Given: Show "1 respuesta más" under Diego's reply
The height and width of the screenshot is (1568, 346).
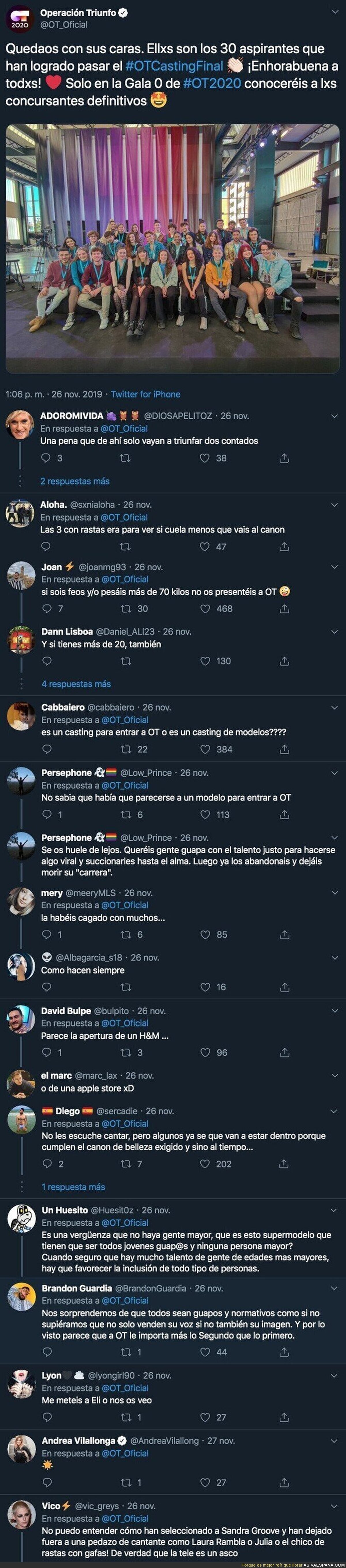Looking at the screenshot, I should (73, 1186).
